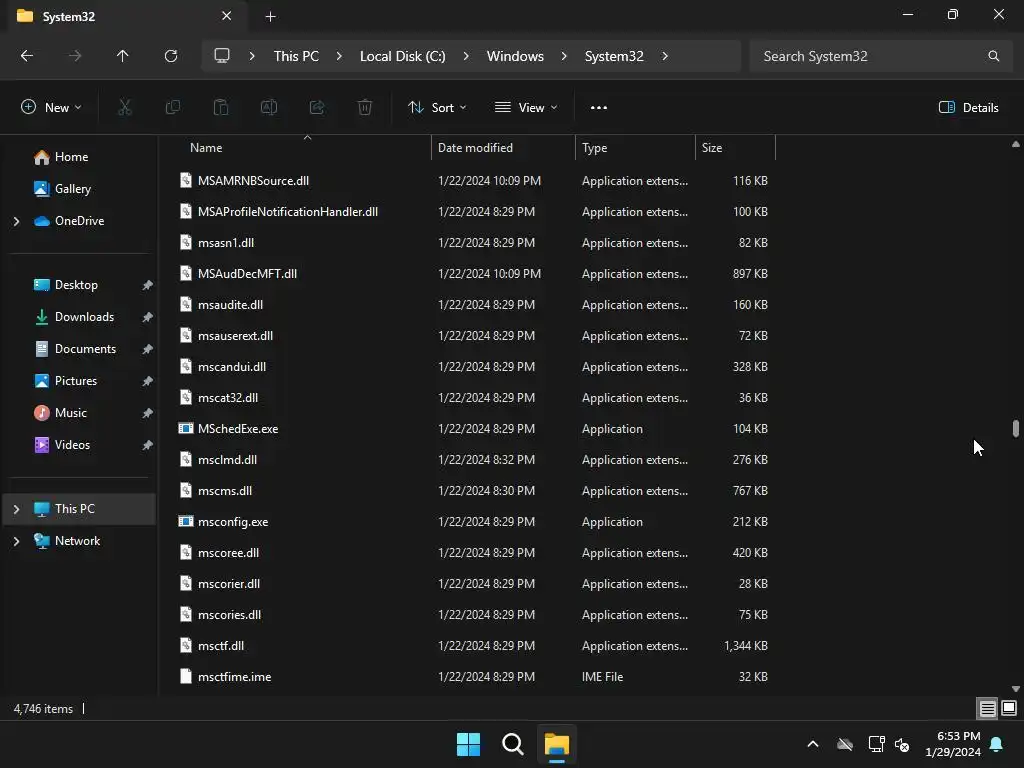Switch to large thumbnails view icon
This screenshot has width=1024, height=768.
(1009, 708)
